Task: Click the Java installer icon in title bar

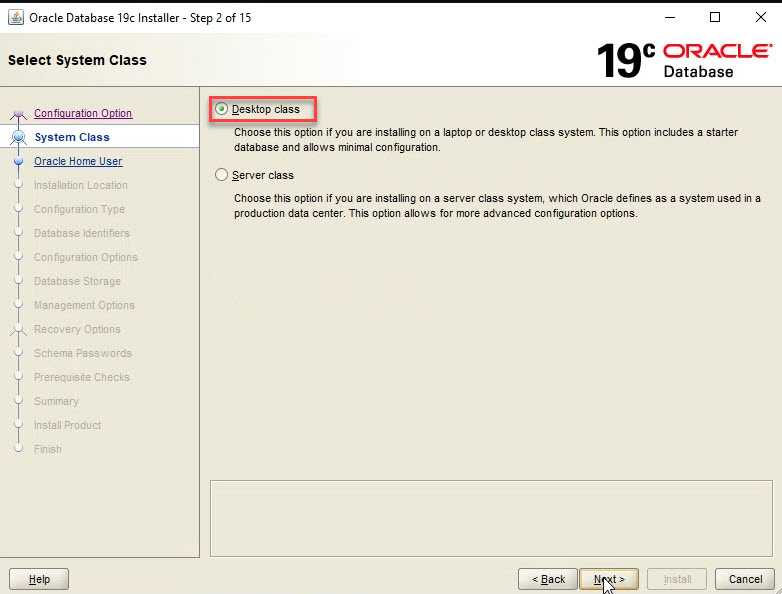Action: point(16,17)
